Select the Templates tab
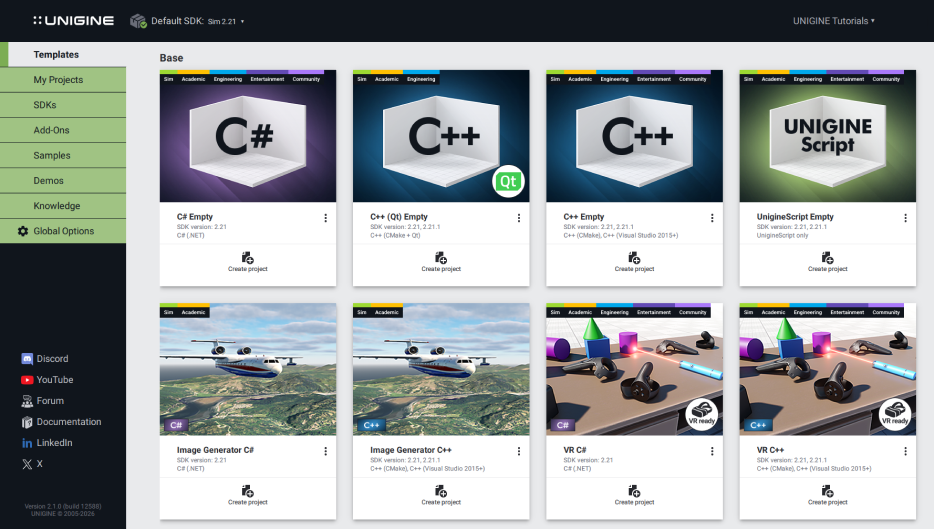This screenshot has height=529, width=934. (x=63, y=54)
